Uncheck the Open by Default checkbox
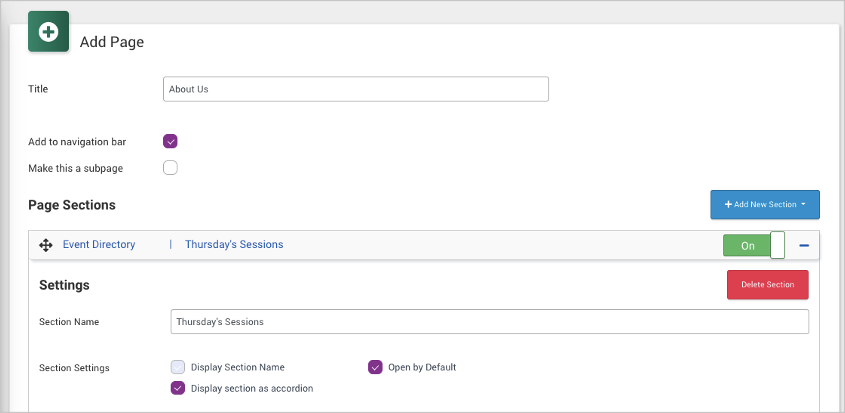This screenshot has width=845, height=413. [x=375, y=367]
